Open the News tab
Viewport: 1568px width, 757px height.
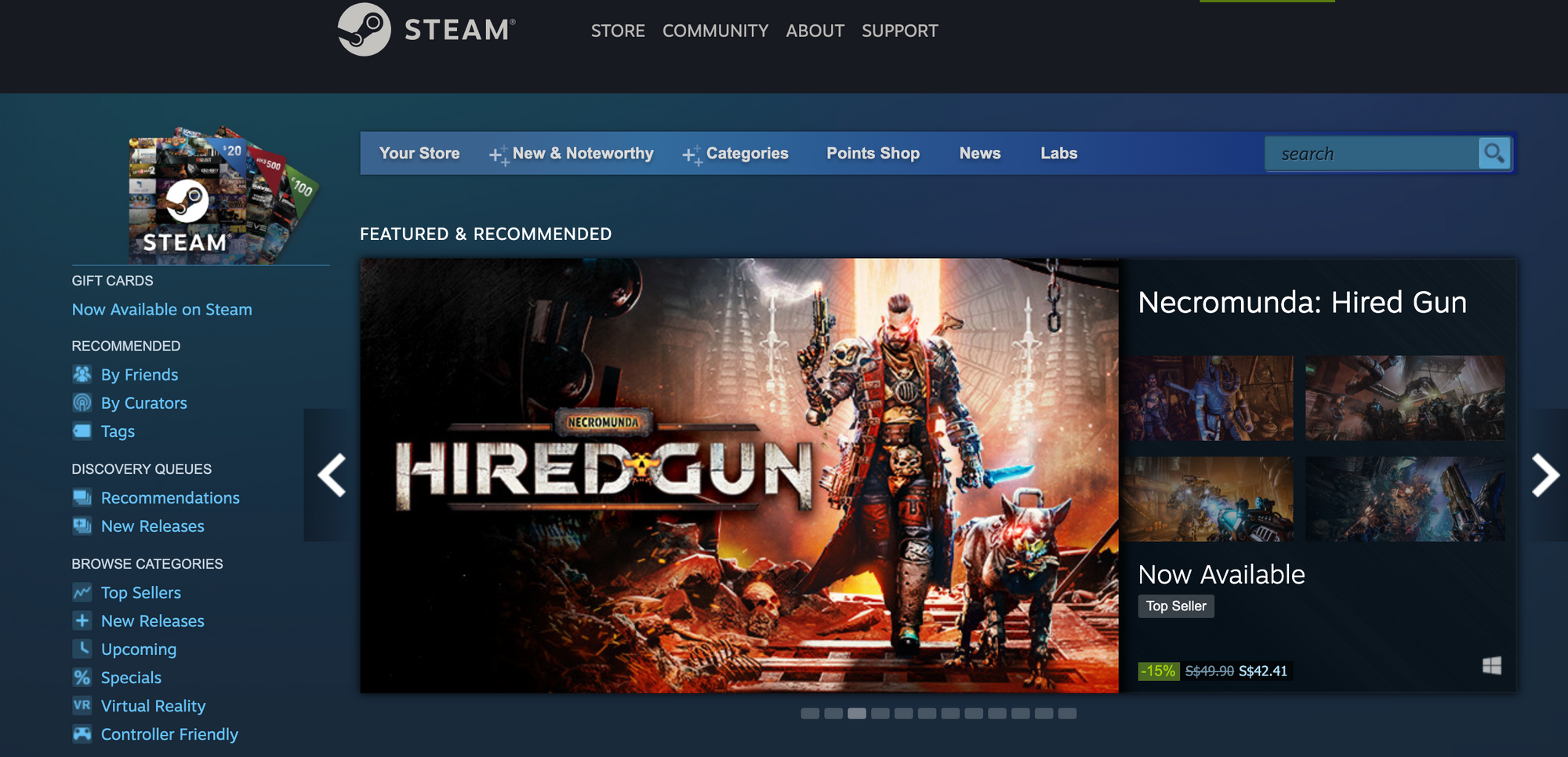tap(980, 153)
